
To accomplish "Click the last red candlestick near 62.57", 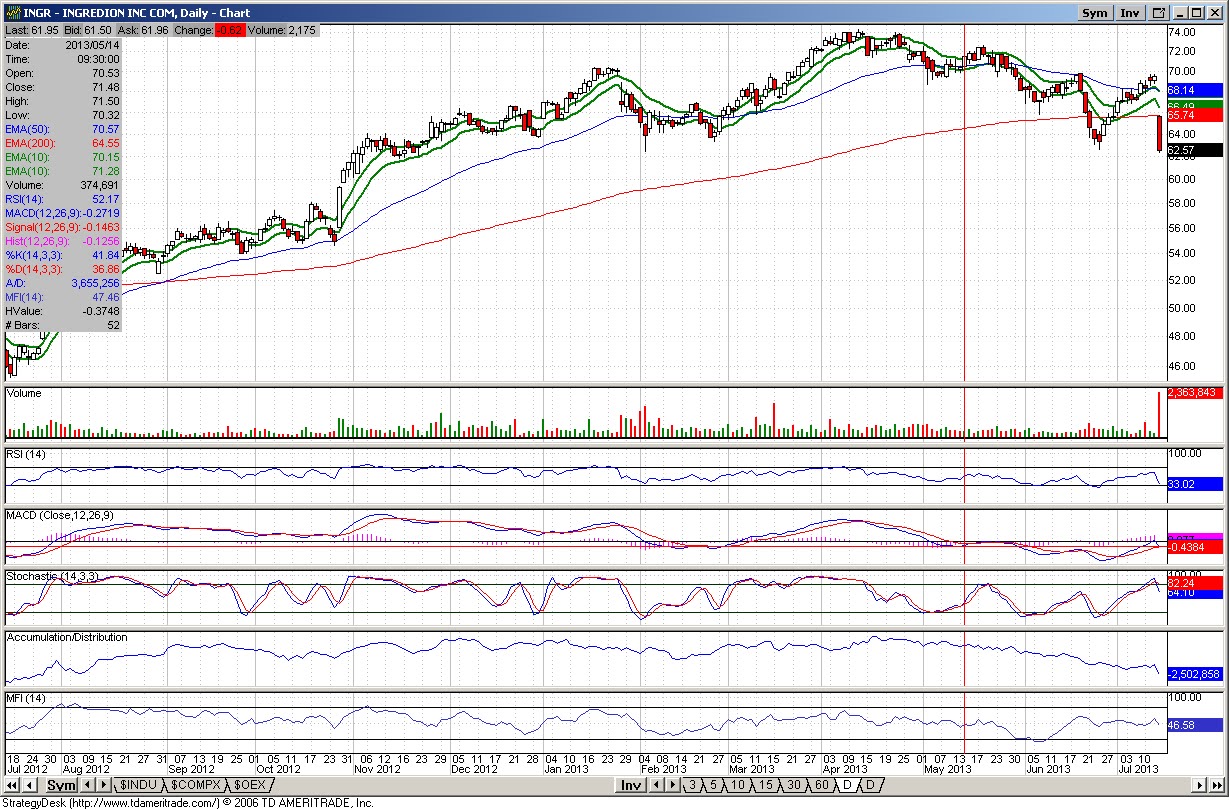I will click(1159, 134).
